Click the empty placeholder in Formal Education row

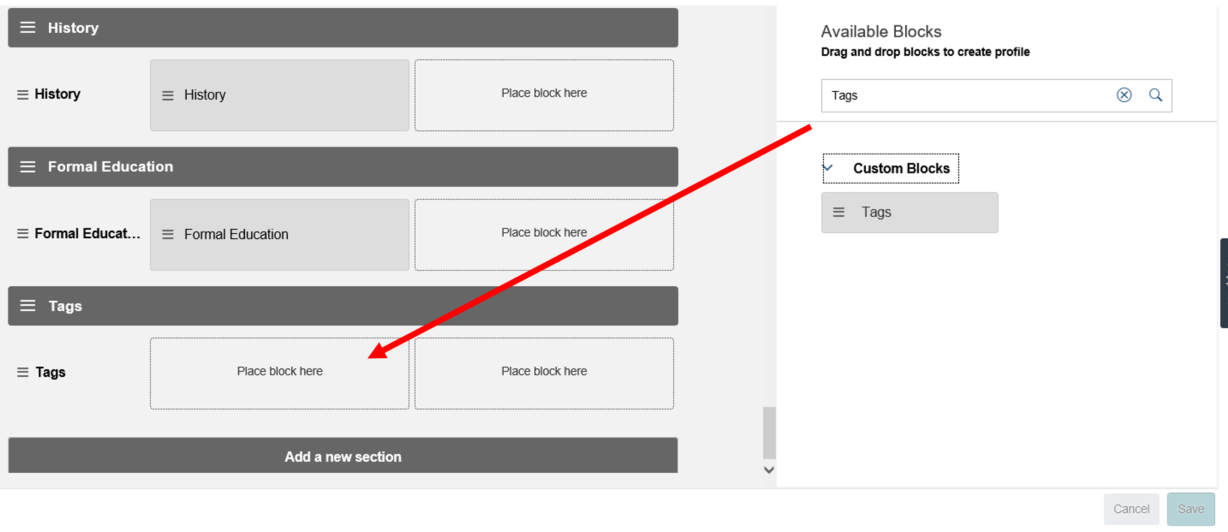[x=544, y=234]
